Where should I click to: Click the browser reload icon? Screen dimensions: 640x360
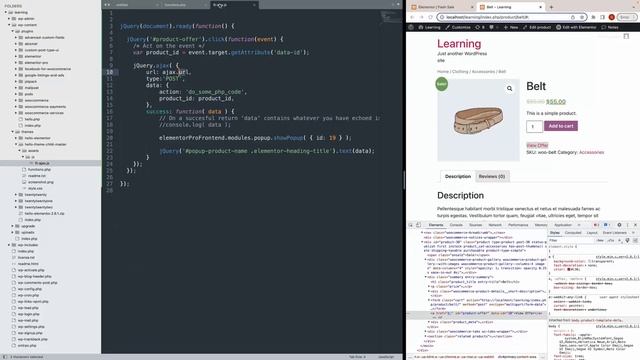click(430, 17)
